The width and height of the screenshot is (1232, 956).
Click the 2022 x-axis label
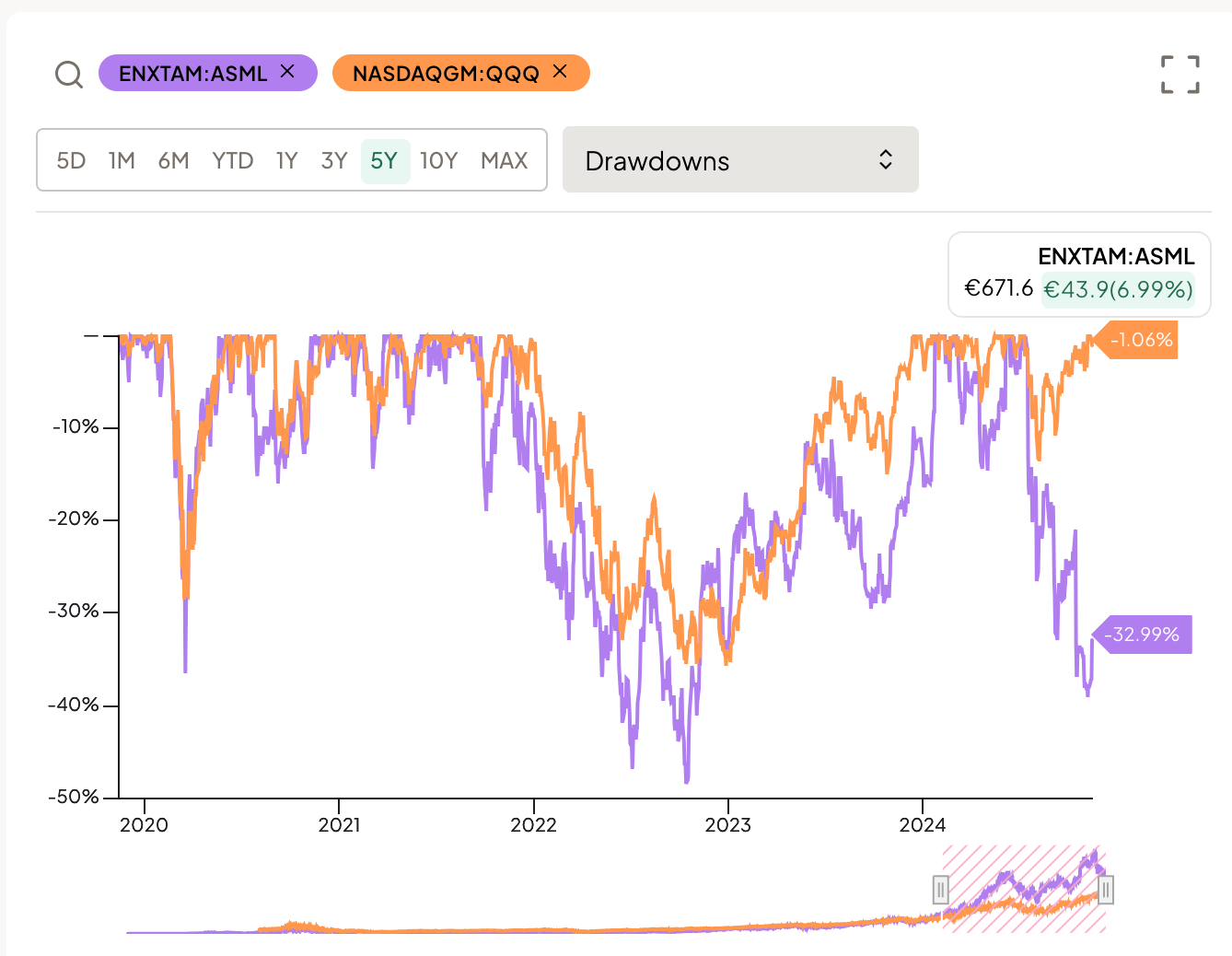pyautogui.click(x=534, y=824)
